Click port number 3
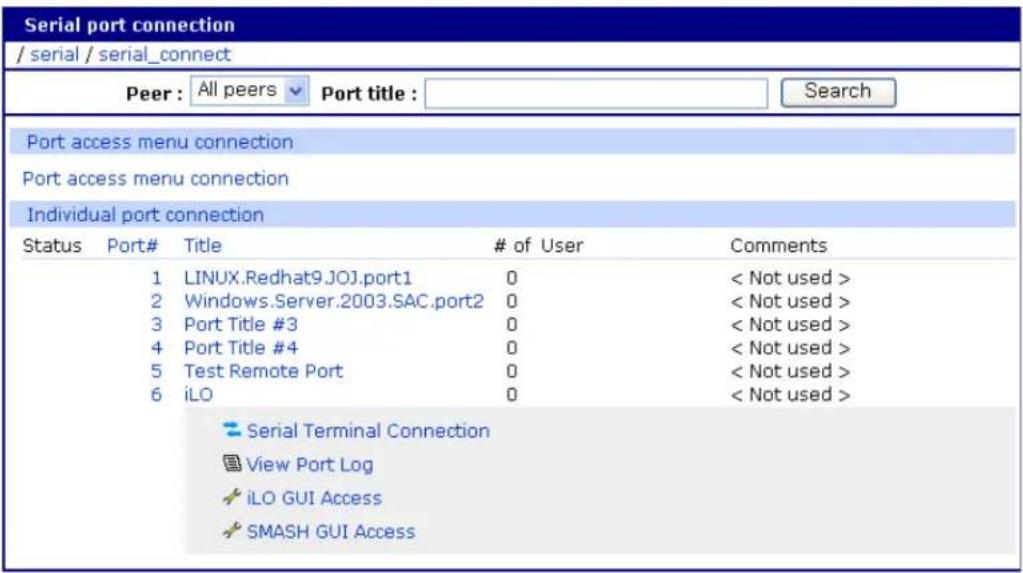The height and width of the screenshot is (573, 1023). point(157,324)
